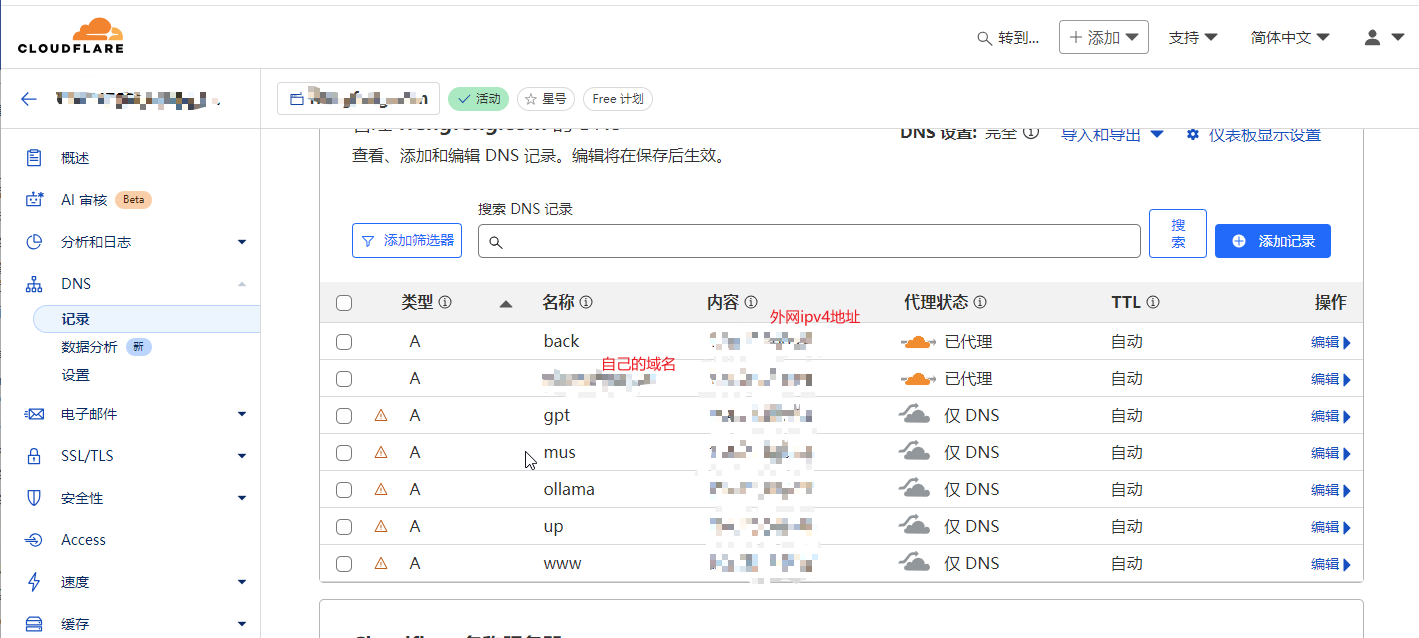Click the warning triangle in mus row
The width and height of the screenshot is (1419, 638).
pos(381,452)
